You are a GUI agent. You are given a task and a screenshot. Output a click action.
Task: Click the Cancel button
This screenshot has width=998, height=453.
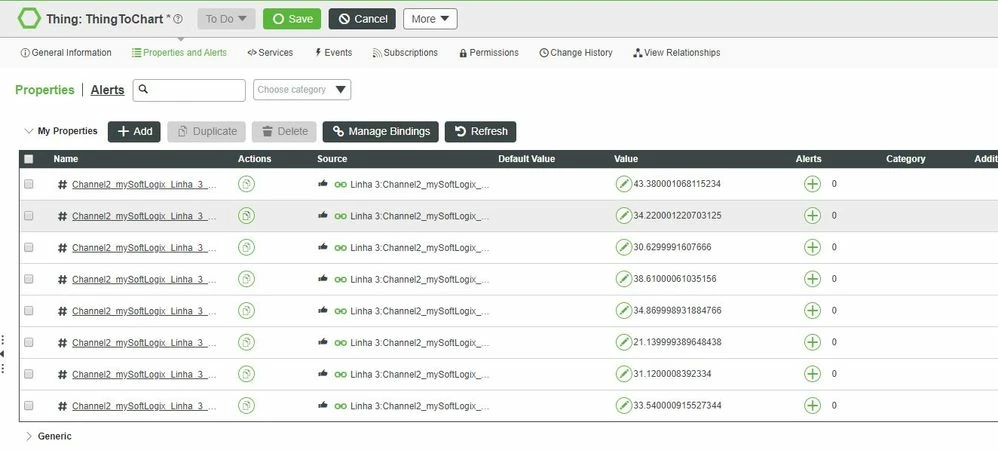point(362,19)
